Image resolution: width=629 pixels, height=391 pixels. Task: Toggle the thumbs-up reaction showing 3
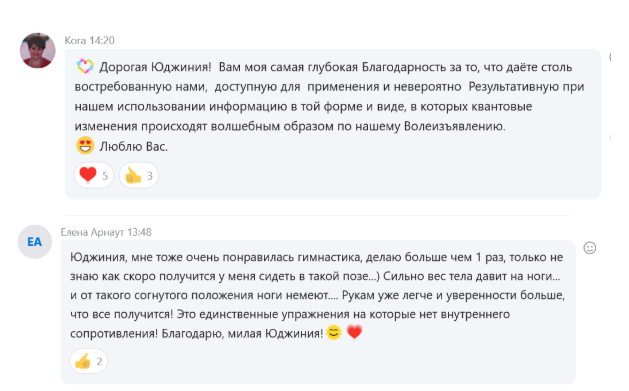139,175
